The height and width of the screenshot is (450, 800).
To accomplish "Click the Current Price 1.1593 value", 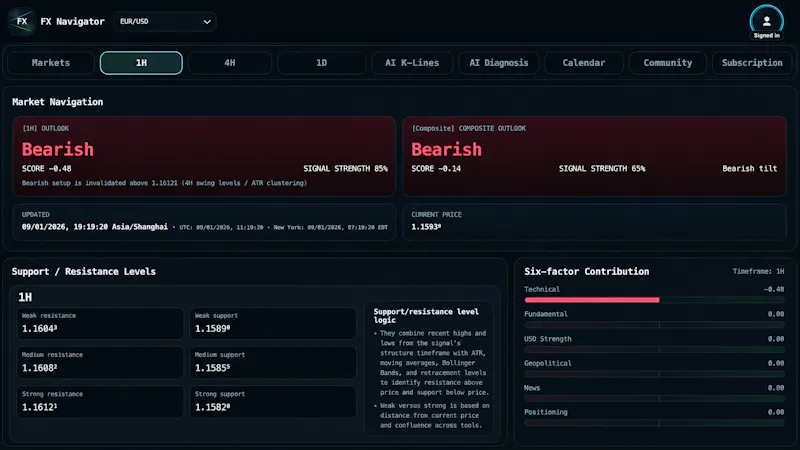I will 426,227.
